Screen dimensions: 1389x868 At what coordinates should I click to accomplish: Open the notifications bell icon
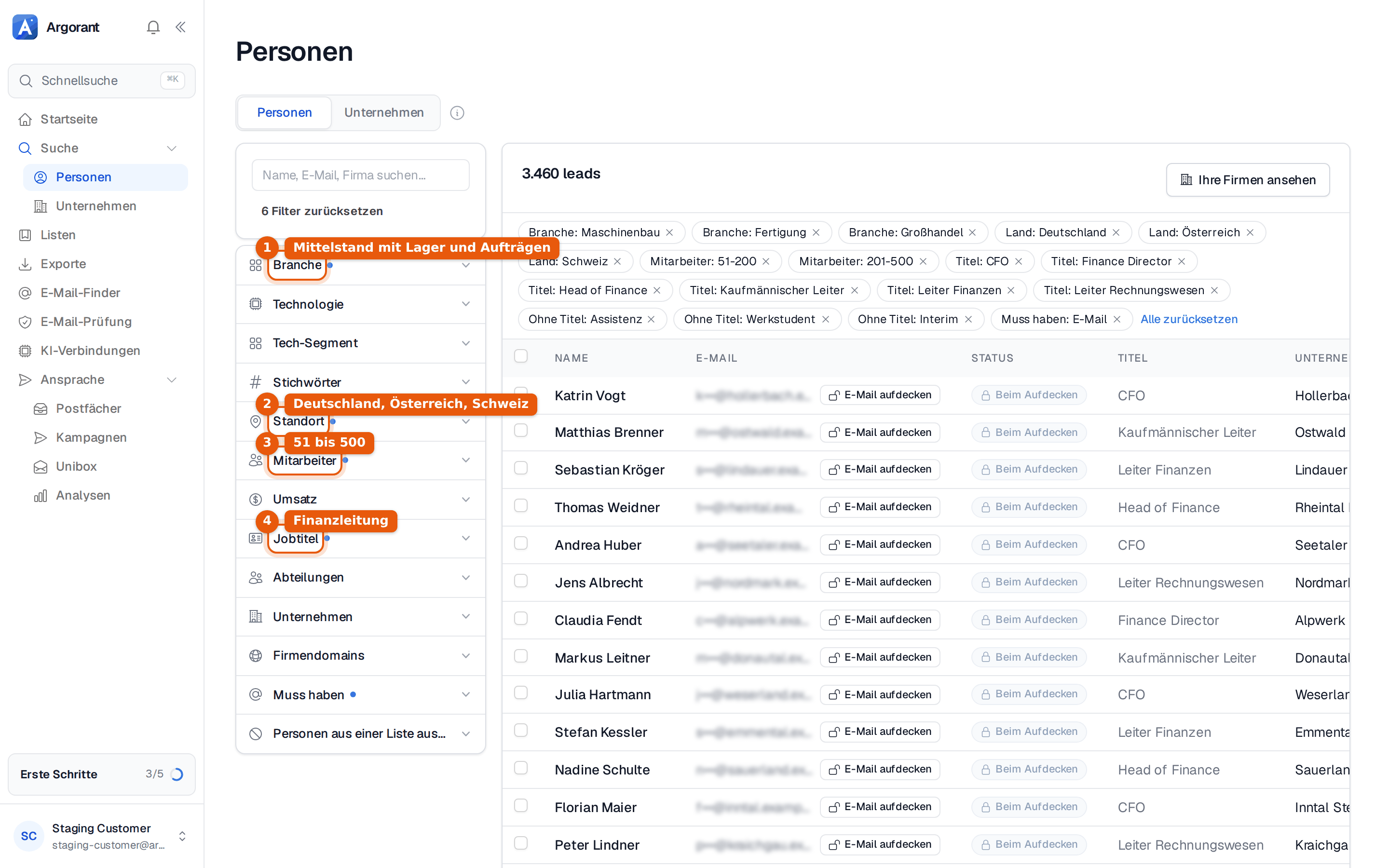click(153, 27)
